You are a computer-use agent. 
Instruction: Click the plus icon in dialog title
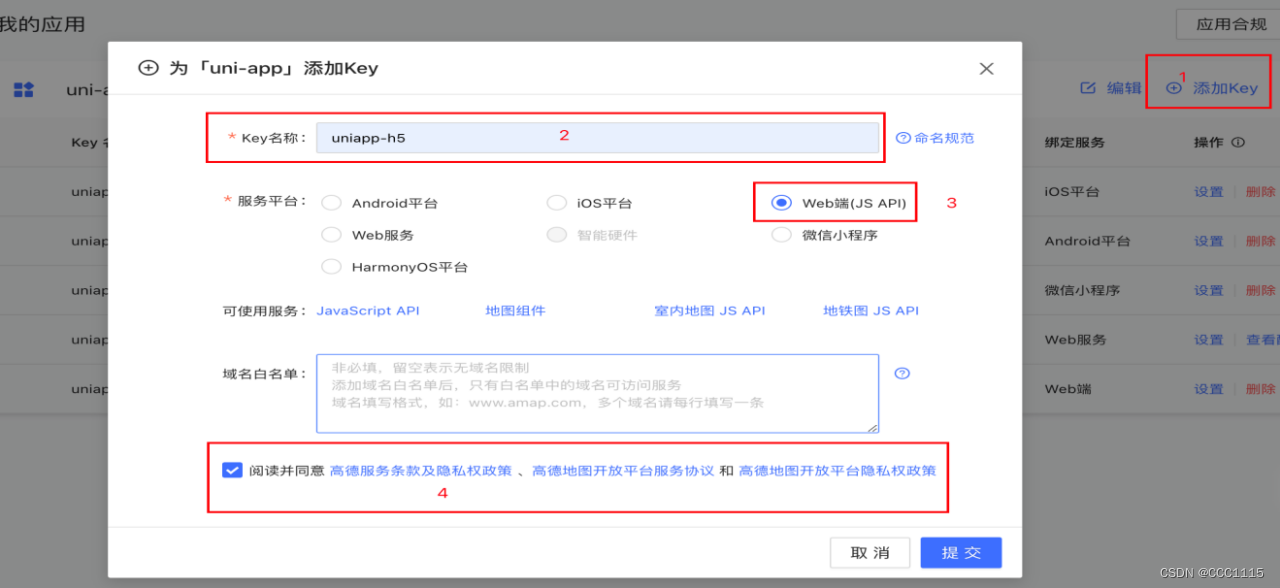coord(148,68)
